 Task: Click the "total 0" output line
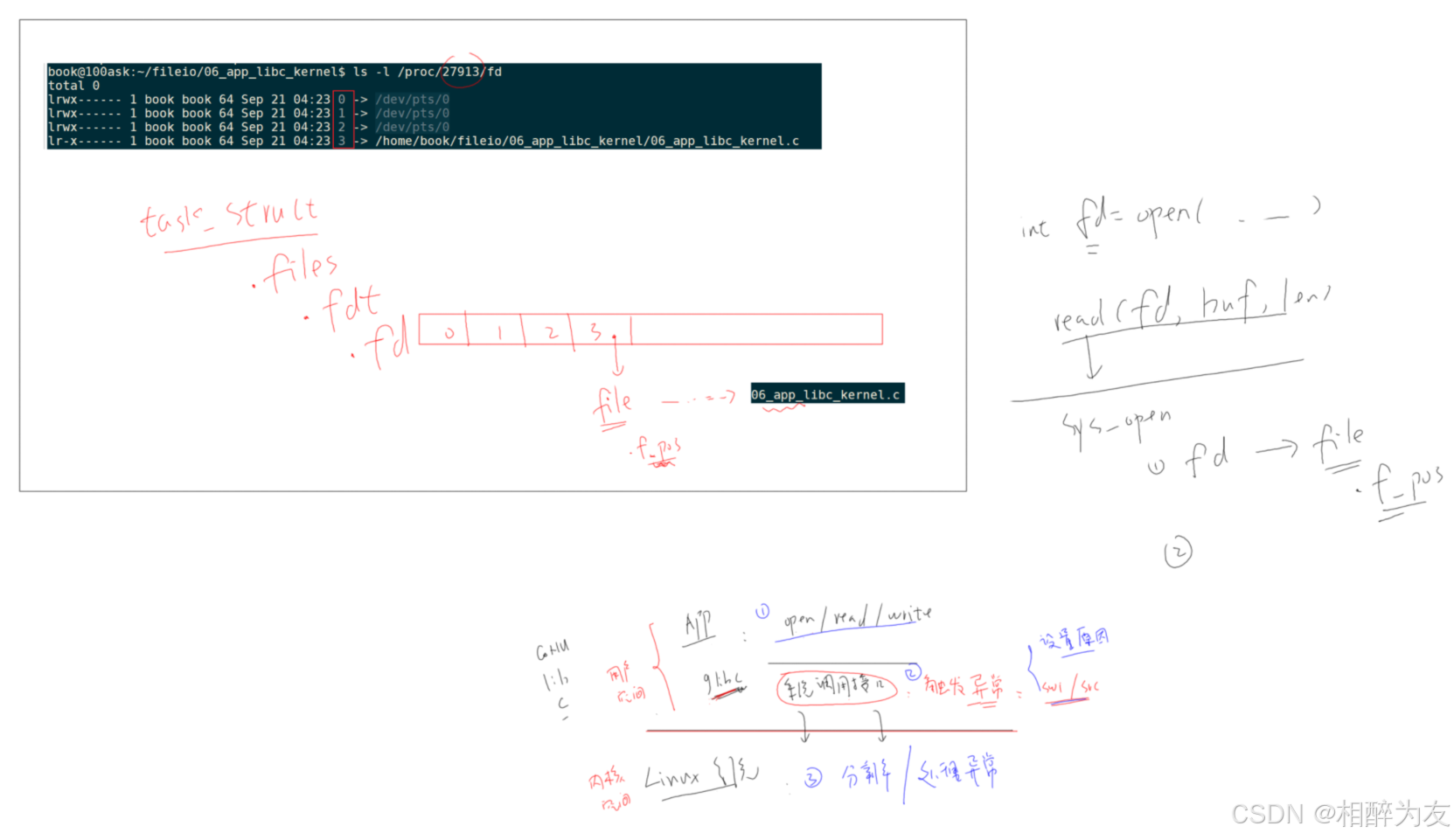[73, 86]
